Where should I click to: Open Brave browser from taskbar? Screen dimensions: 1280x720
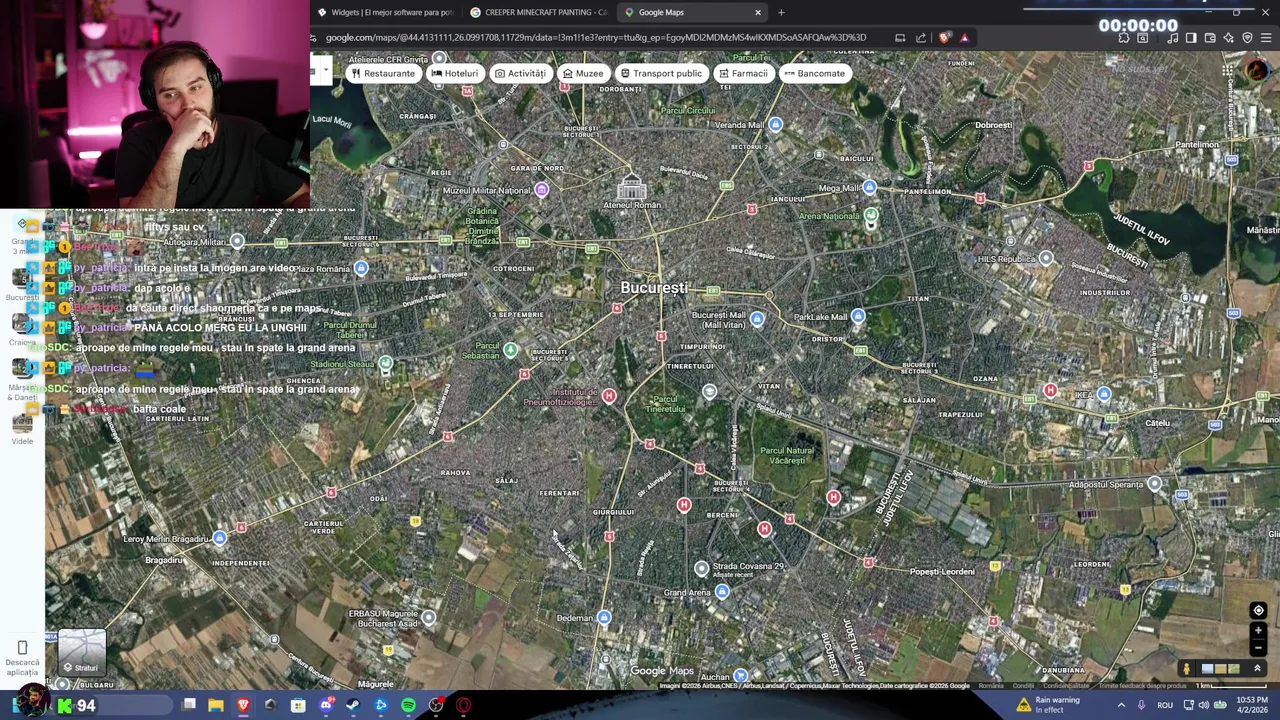[x=243, y=706]
